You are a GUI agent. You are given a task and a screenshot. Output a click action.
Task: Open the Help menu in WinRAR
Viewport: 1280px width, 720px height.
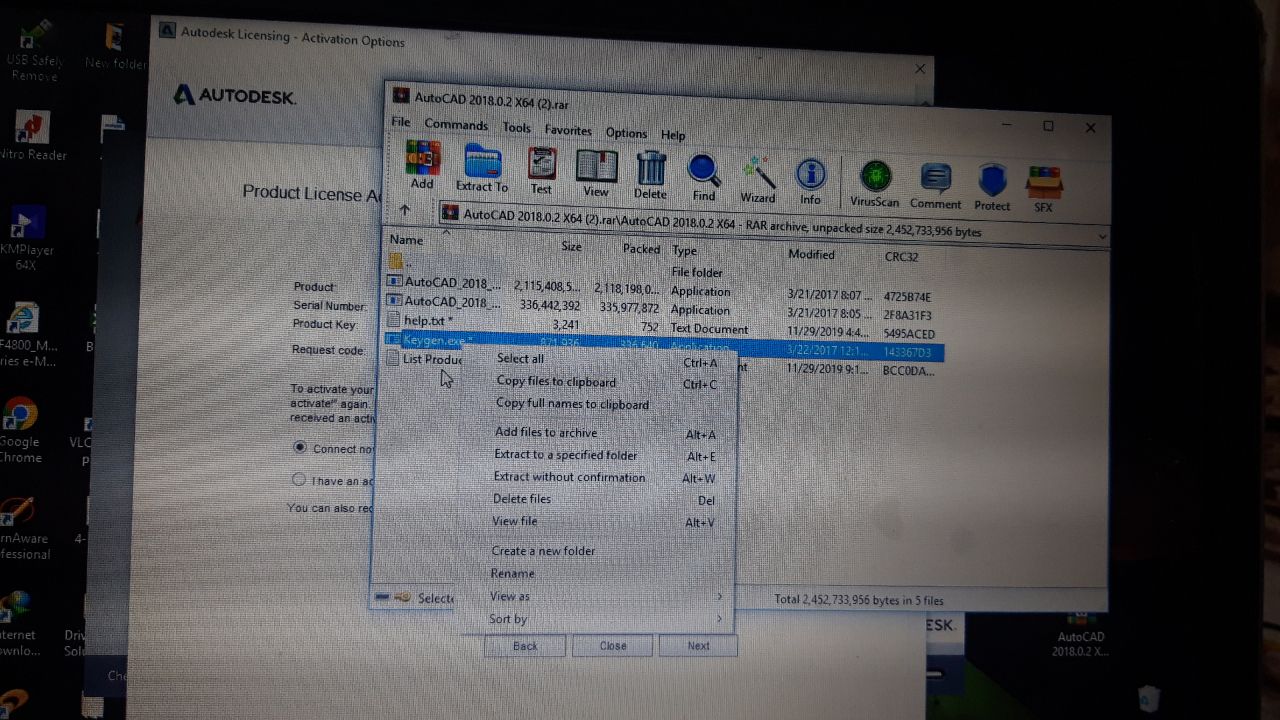coord(673,135)
